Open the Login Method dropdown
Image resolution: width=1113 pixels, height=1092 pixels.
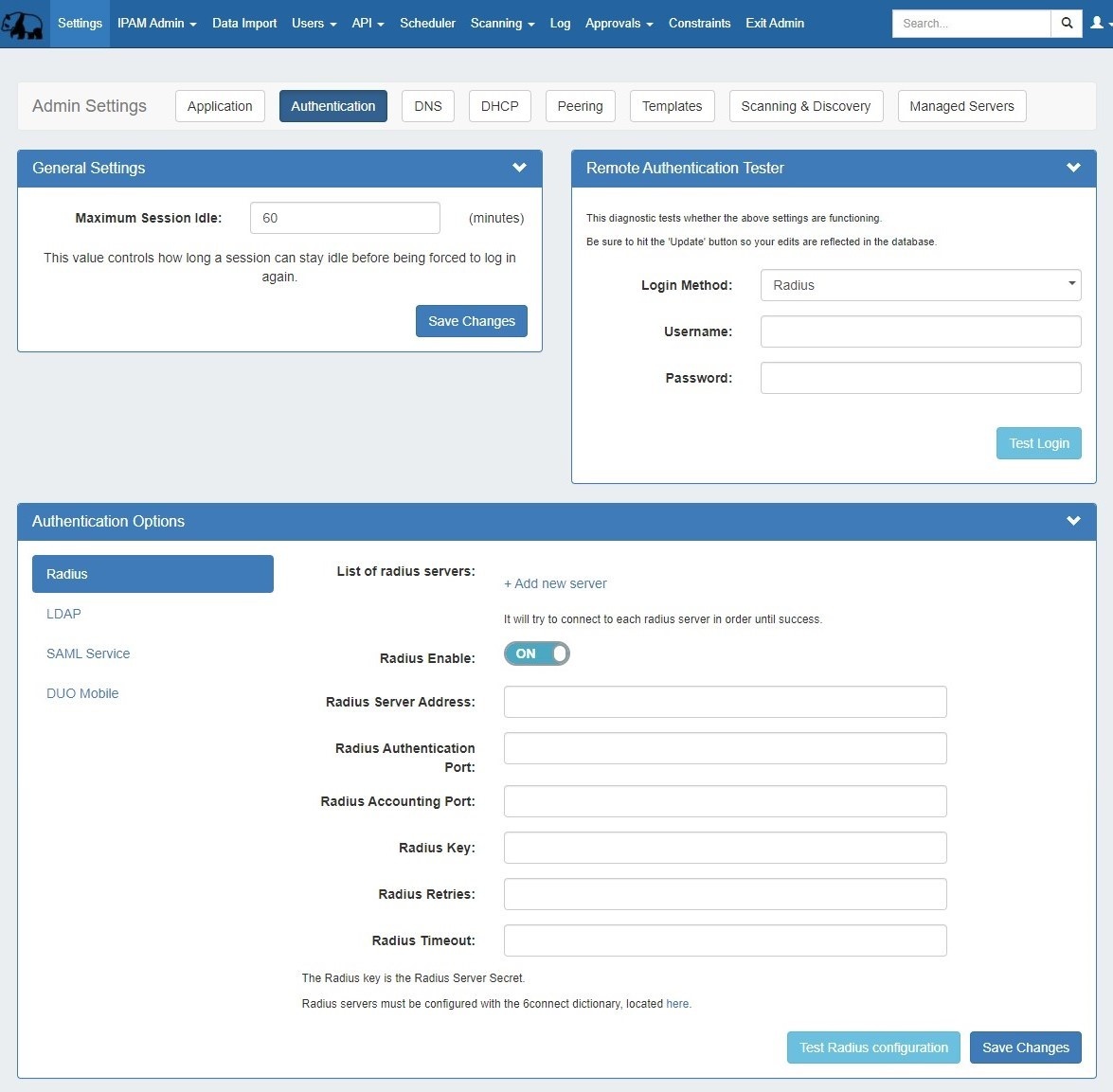coord(920,285)
